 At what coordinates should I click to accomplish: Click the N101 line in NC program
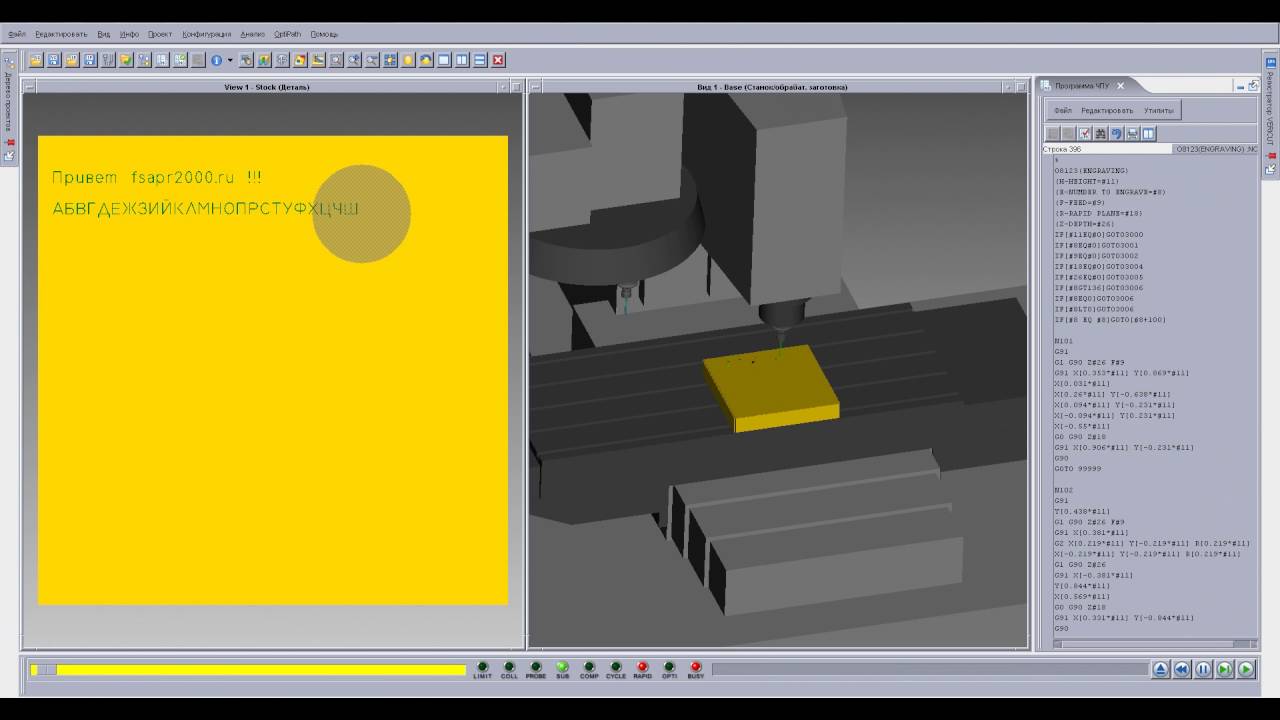click(1063, 341)
